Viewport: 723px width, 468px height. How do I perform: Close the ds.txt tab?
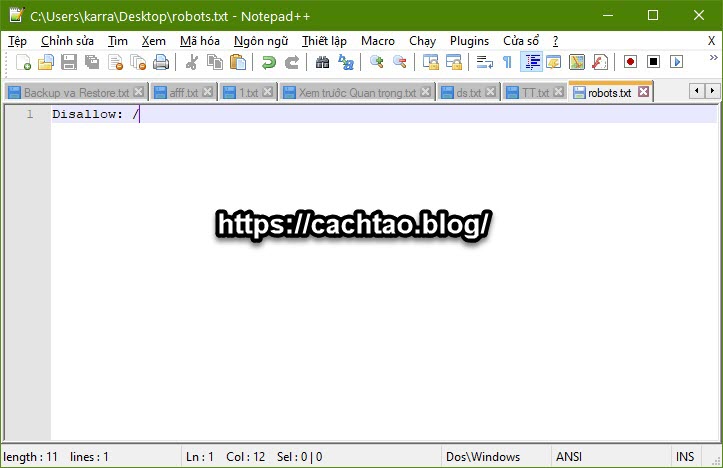point(491,92)
